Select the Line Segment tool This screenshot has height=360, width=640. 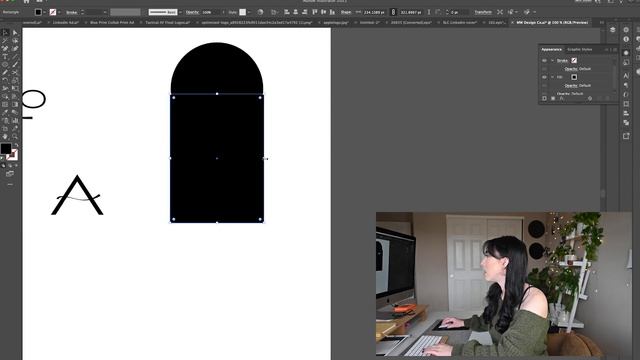click(x=15, y=56)
